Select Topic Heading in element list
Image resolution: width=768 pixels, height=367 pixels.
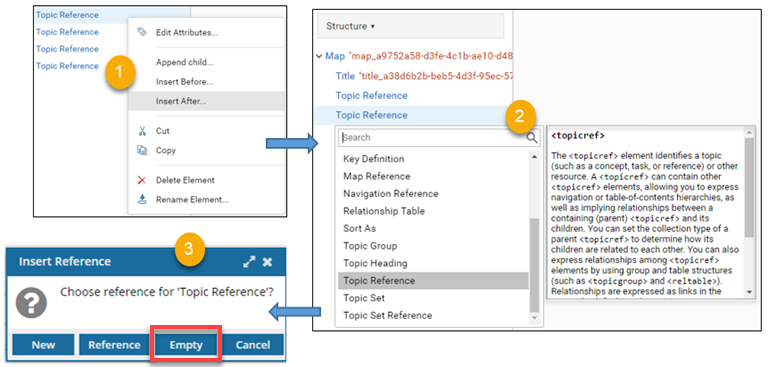coord(375,263)
